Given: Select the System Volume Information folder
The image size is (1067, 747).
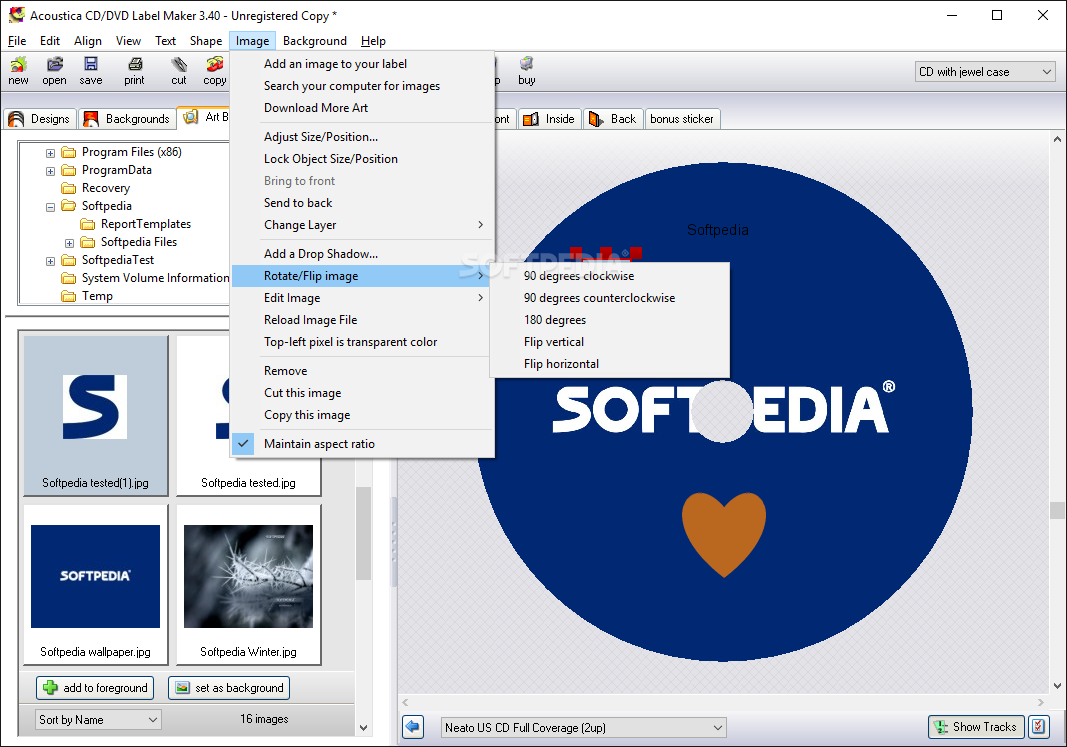Looking at the screenshot, I should point(155,278).
